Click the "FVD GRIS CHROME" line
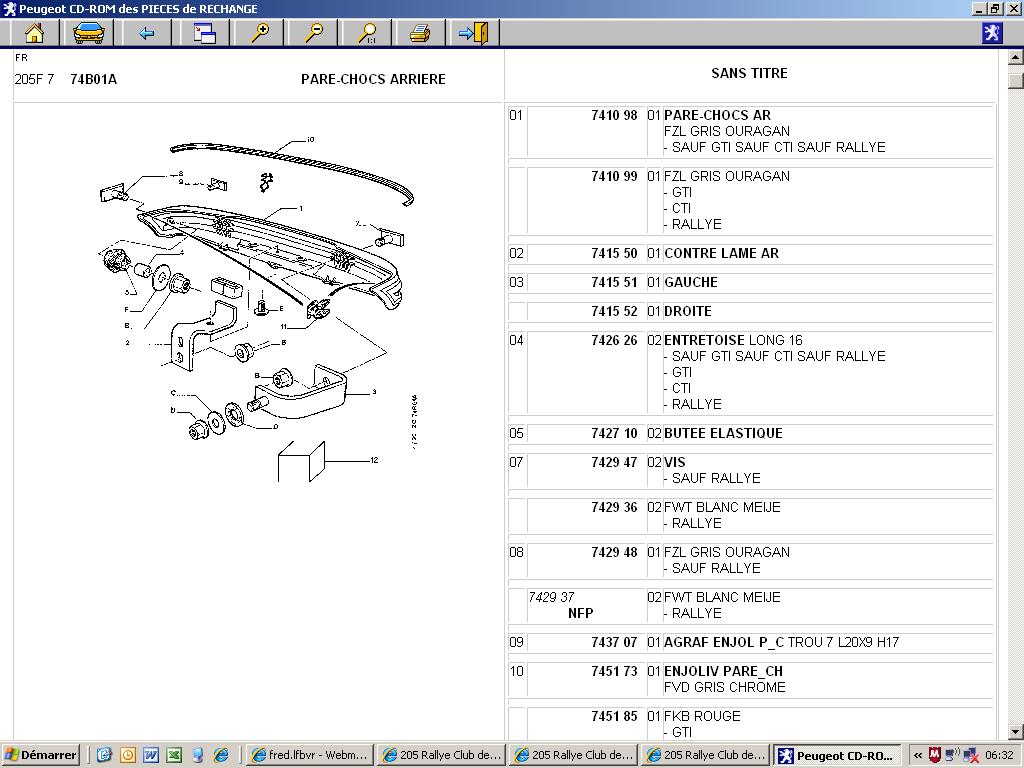 [x=725, y=687]
